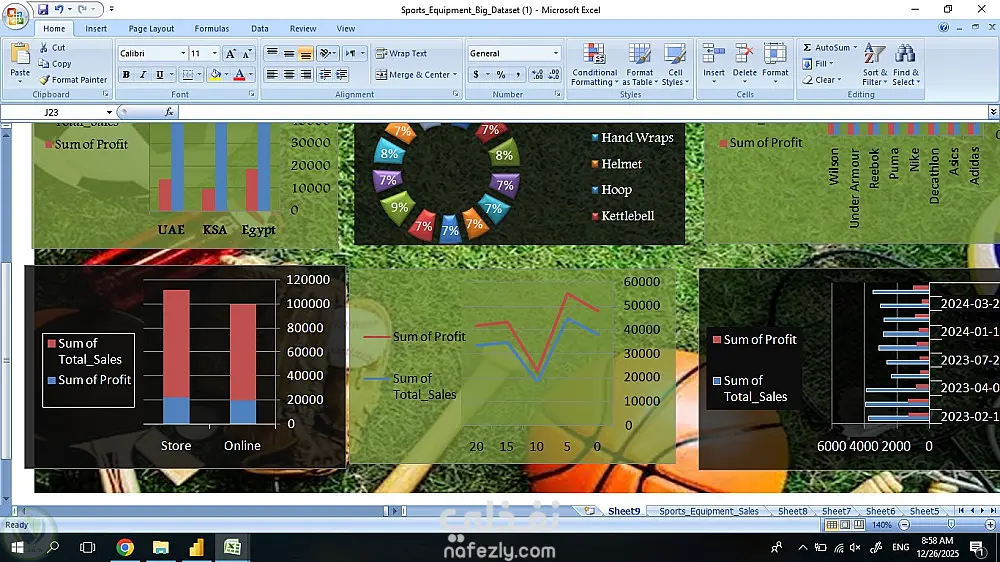The image size is (1000, 562).
Task: Apply Comma Style number format
Action: 518,75
